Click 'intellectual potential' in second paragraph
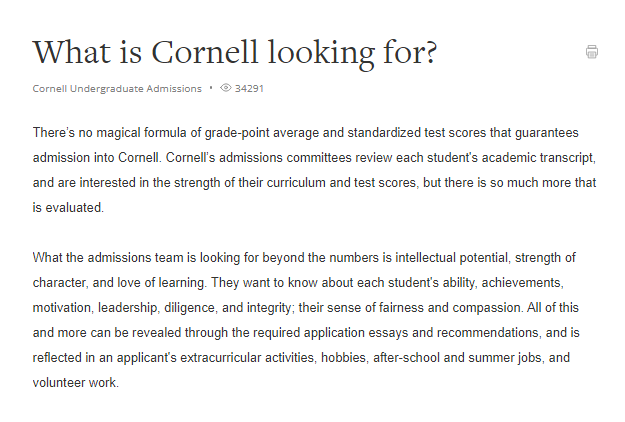This screenshot has width=625, height=422. click(x=452, y=258)
